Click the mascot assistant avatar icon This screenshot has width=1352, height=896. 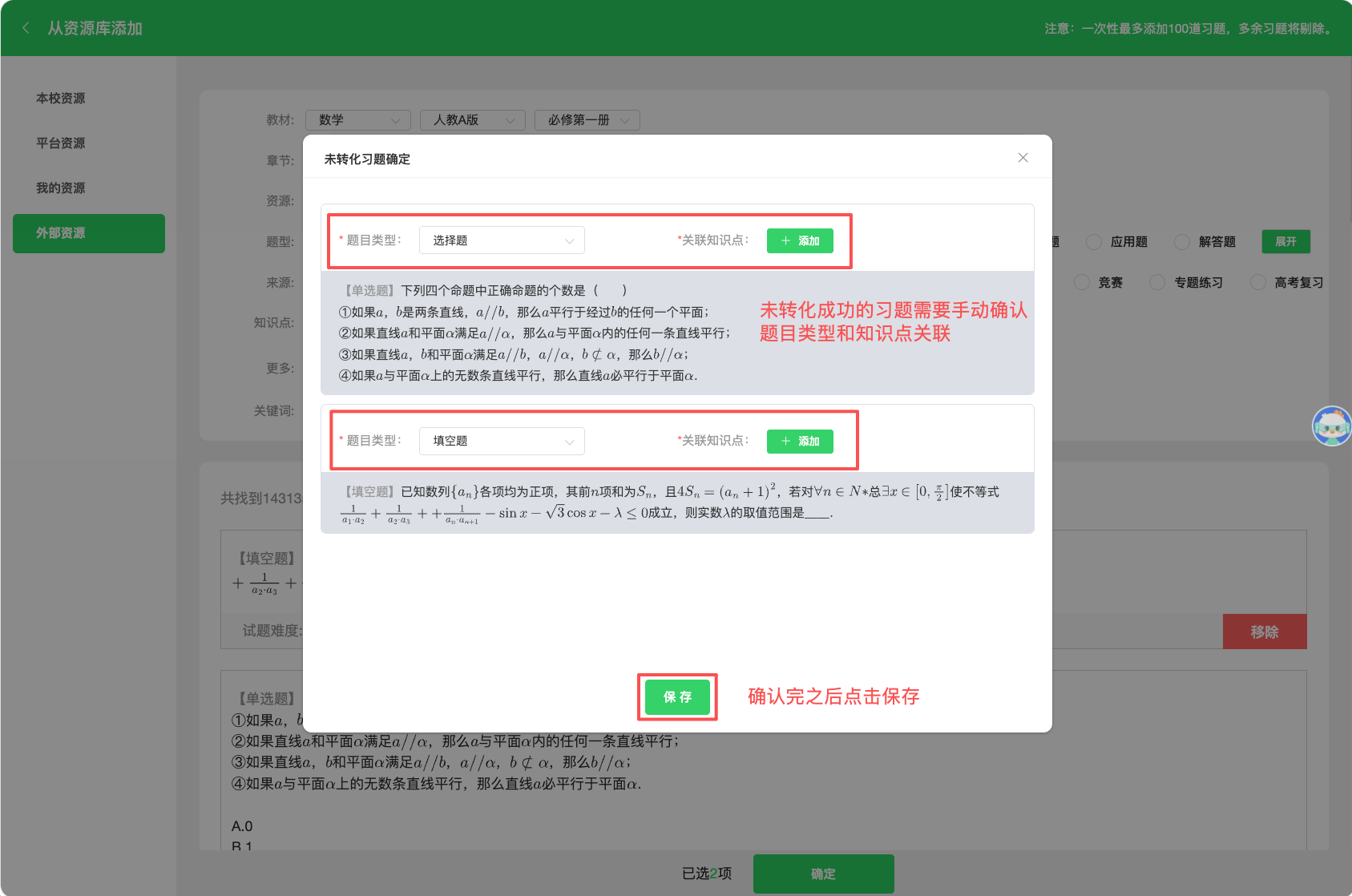tap(1332, 426)
